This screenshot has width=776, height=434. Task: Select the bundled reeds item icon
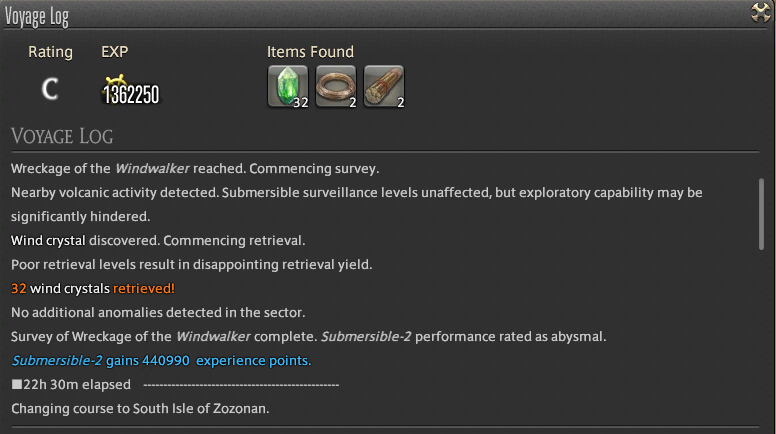(x=384, y=87)
